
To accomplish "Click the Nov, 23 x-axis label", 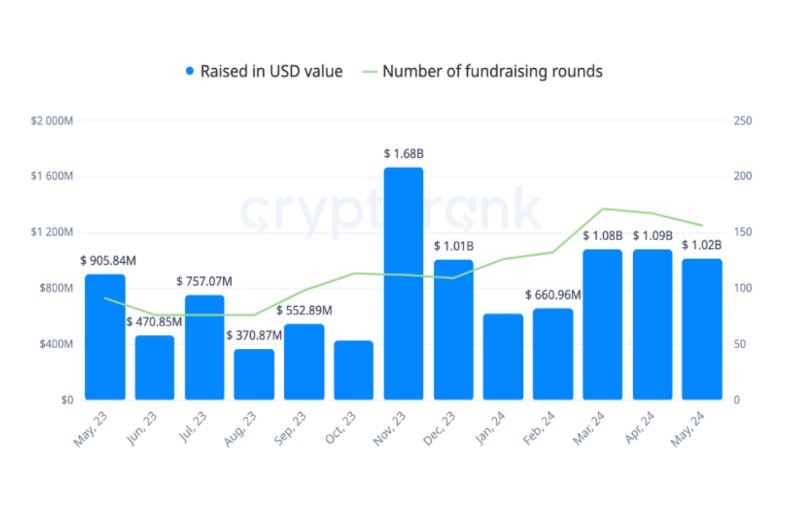I will [x=389, y=429].
